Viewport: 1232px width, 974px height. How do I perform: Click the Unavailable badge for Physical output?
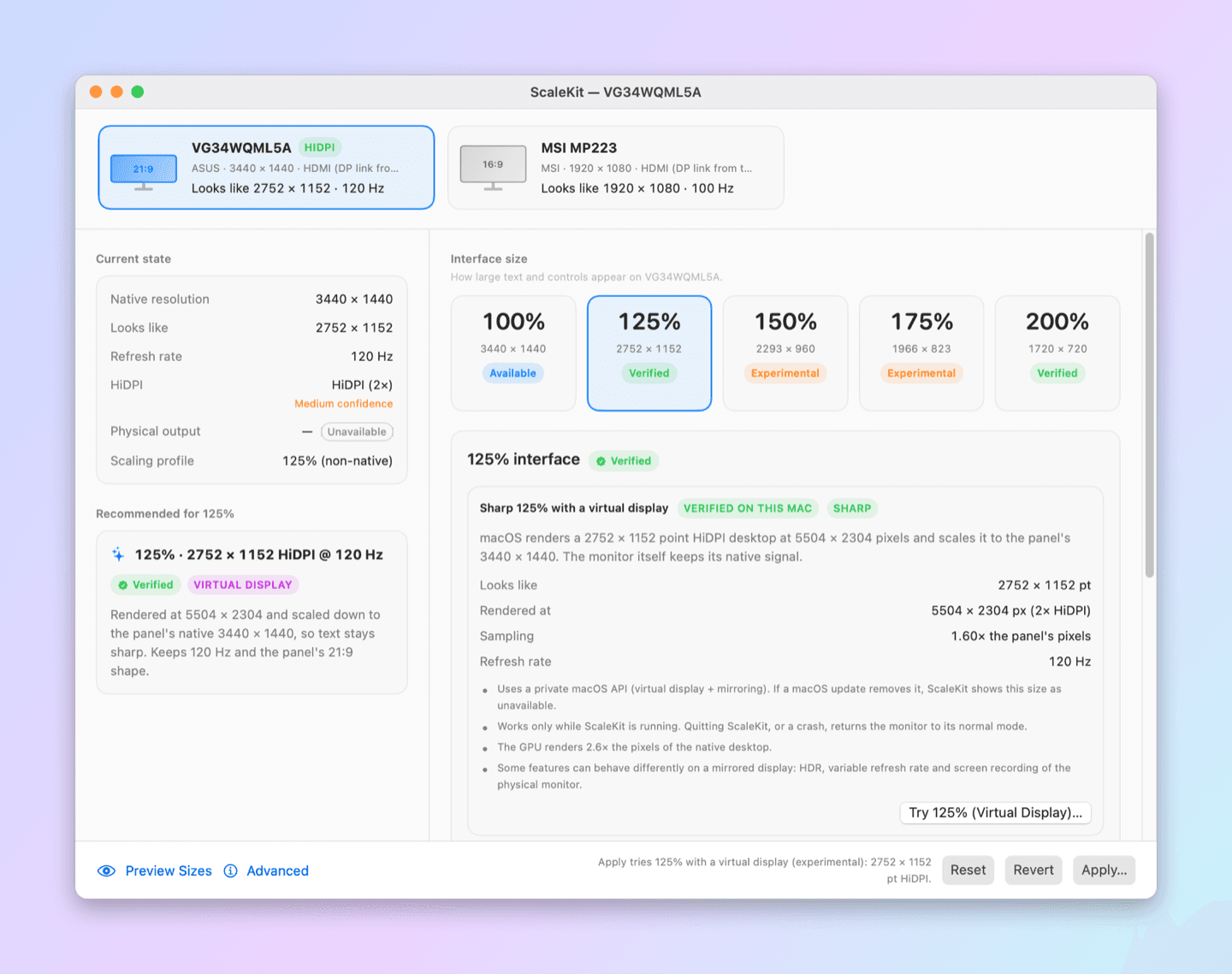357,431
